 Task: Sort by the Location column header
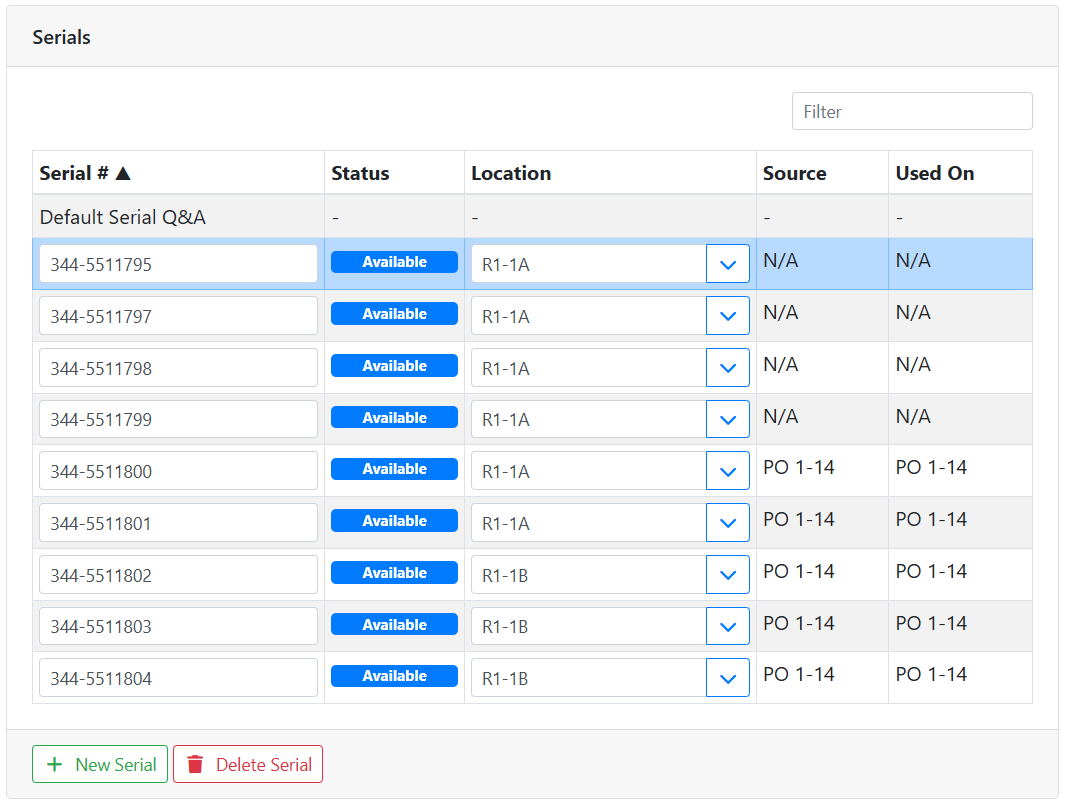[511, 173]
